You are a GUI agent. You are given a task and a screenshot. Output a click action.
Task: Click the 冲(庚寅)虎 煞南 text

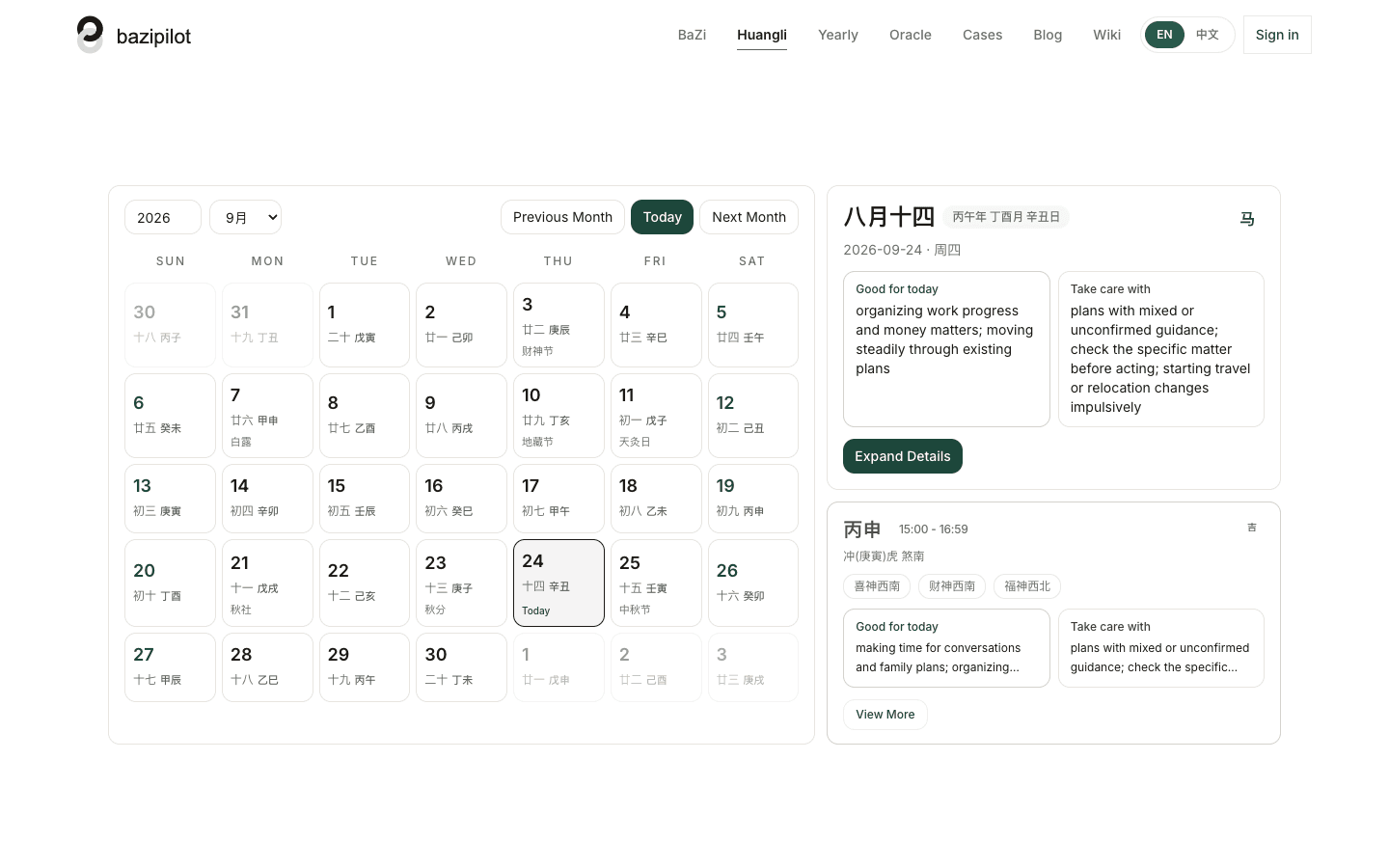point(884,556)
